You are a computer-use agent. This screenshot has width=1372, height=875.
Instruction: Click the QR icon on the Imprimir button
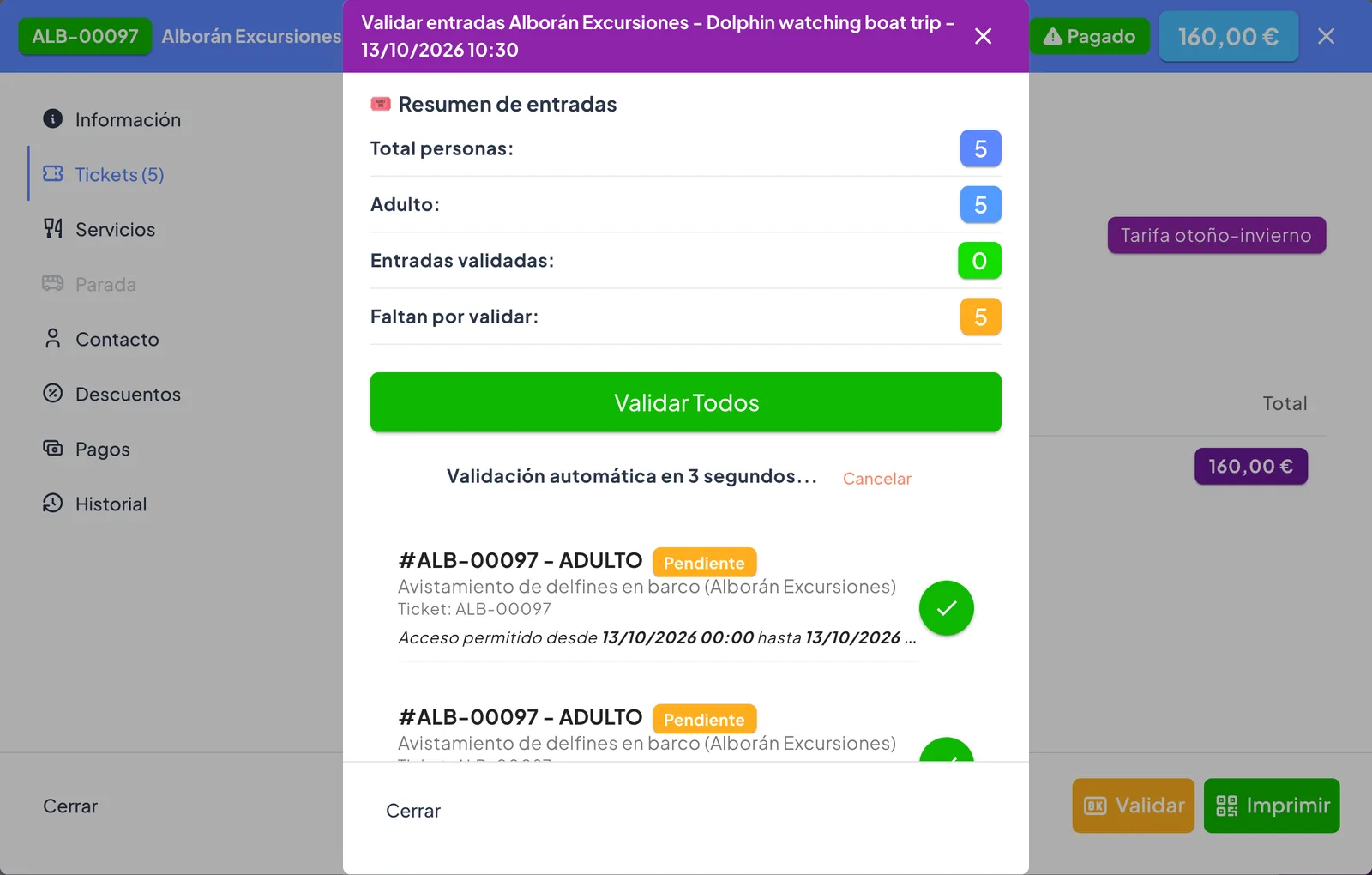point(1227,806)
